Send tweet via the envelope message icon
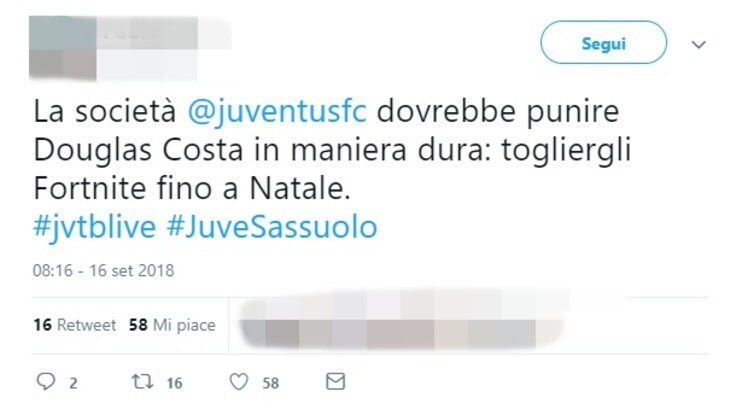The height and width of the screenshot is (409, 736). tap(336, 381)
